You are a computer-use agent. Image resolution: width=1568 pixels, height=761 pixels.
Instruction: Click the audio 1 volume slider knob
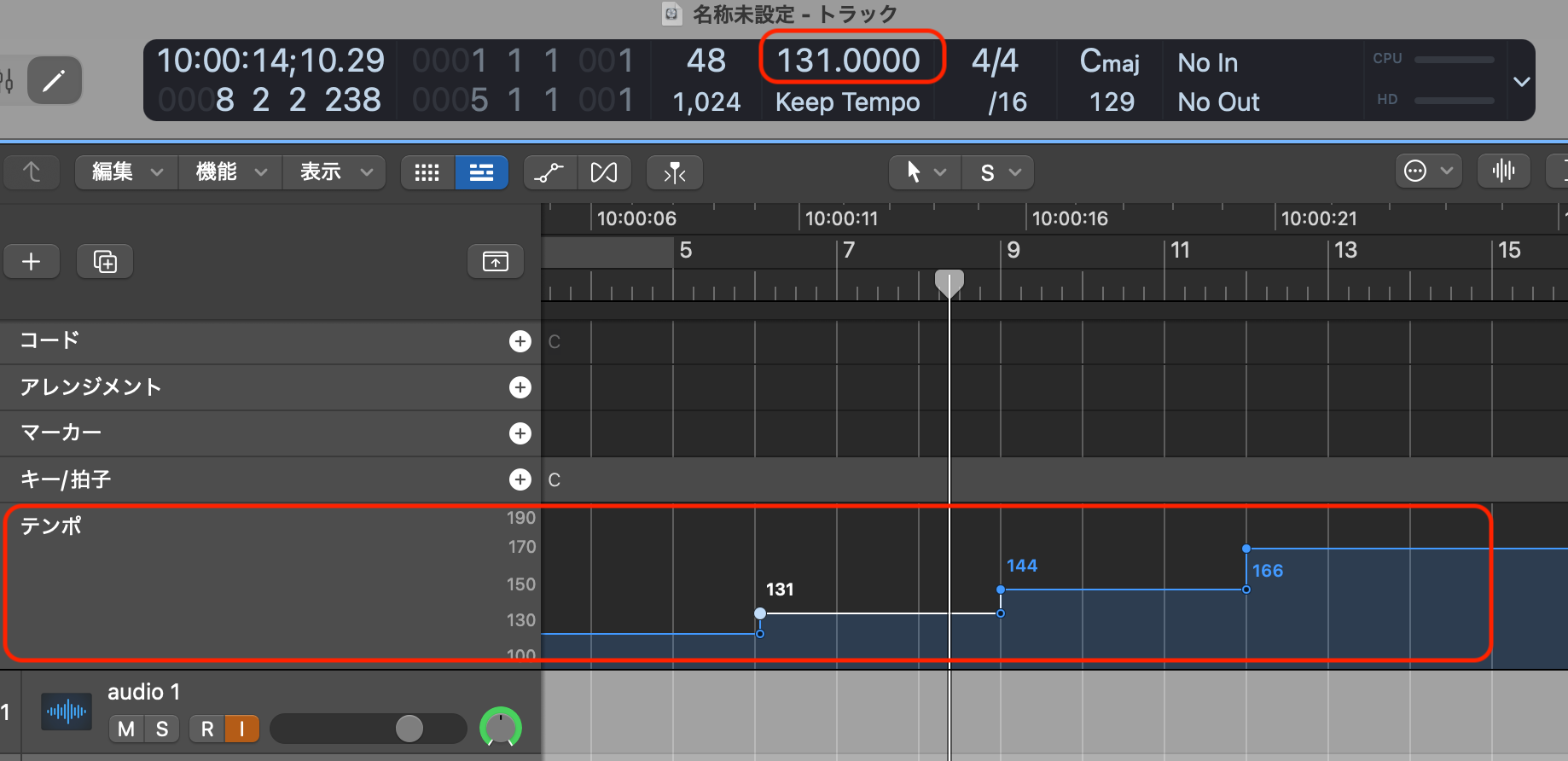tap(409, 729)
